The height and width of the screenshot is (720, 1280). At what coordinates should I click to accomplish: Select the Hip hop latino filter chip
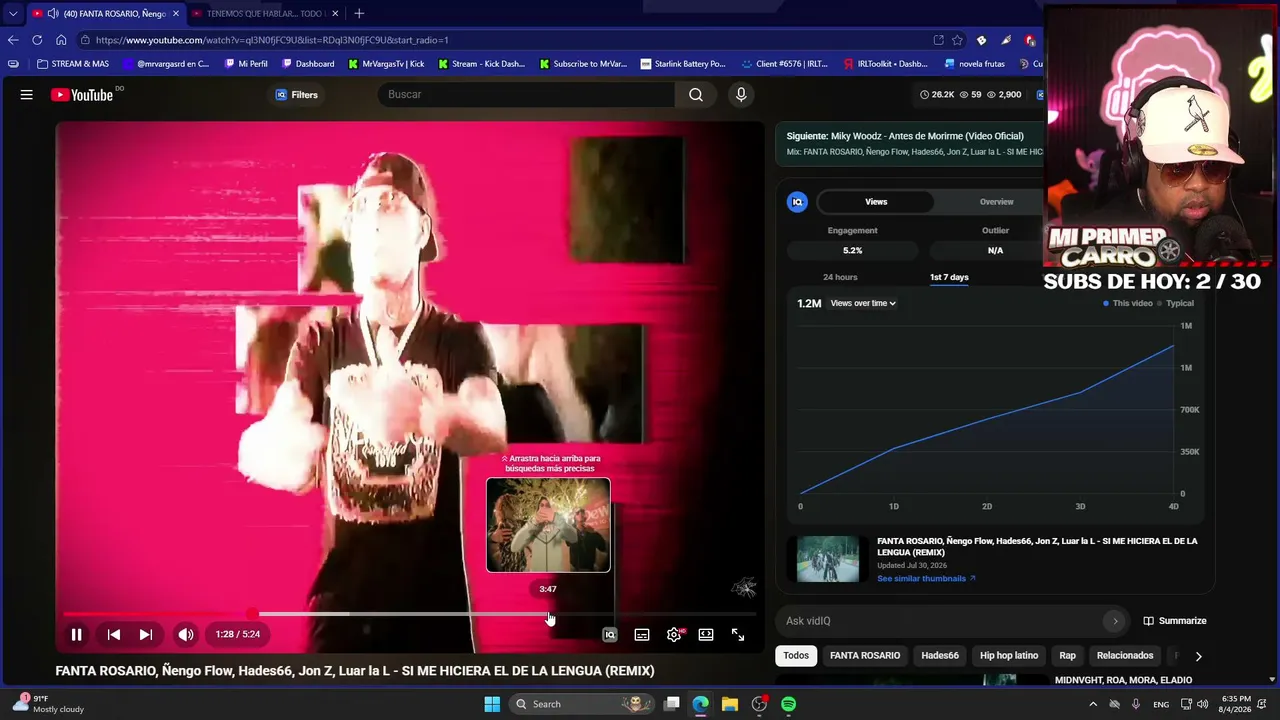pyautogui.click(x=1009, y=656)
